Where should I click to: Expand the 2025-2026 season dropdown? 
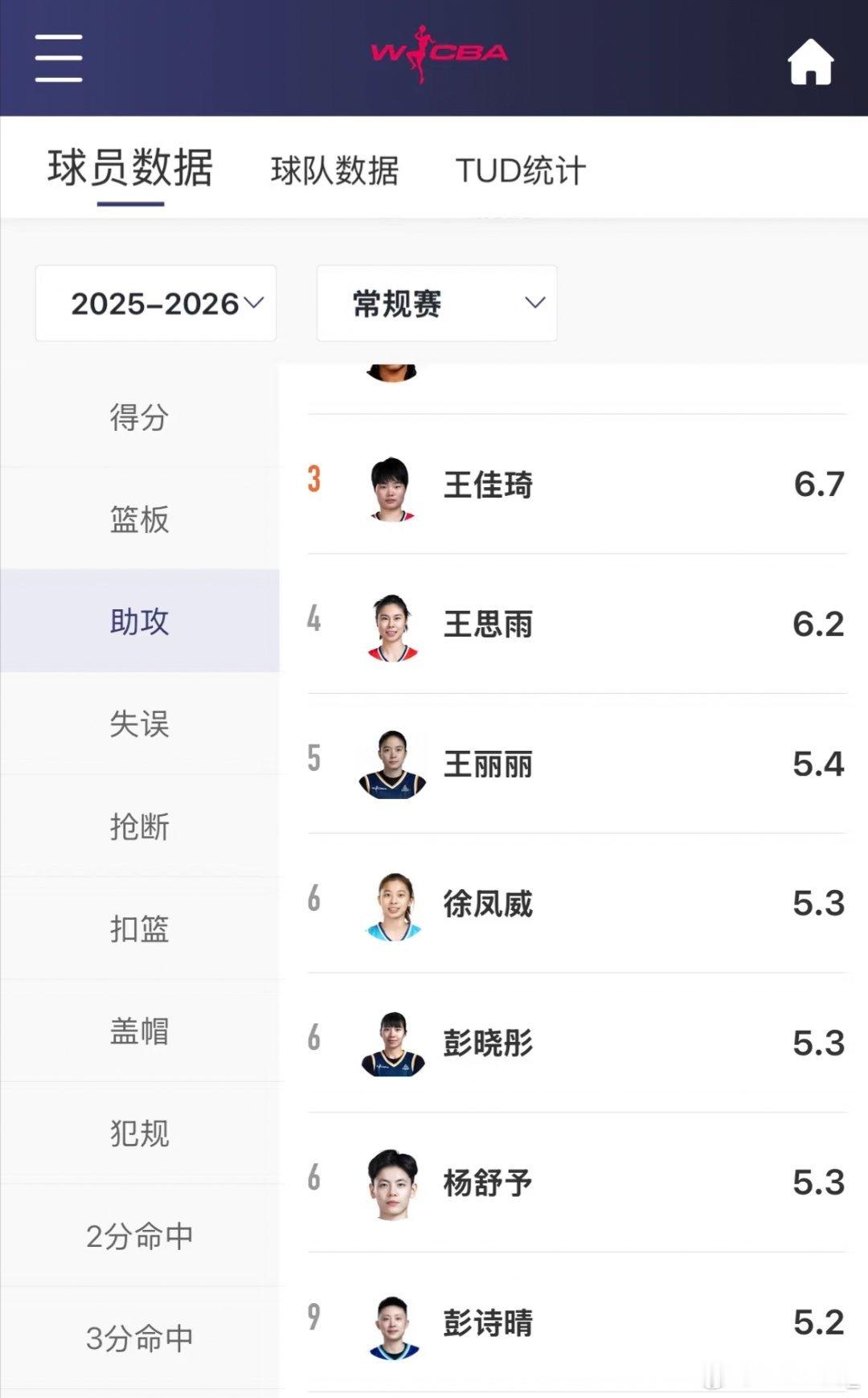coord(156,303)
